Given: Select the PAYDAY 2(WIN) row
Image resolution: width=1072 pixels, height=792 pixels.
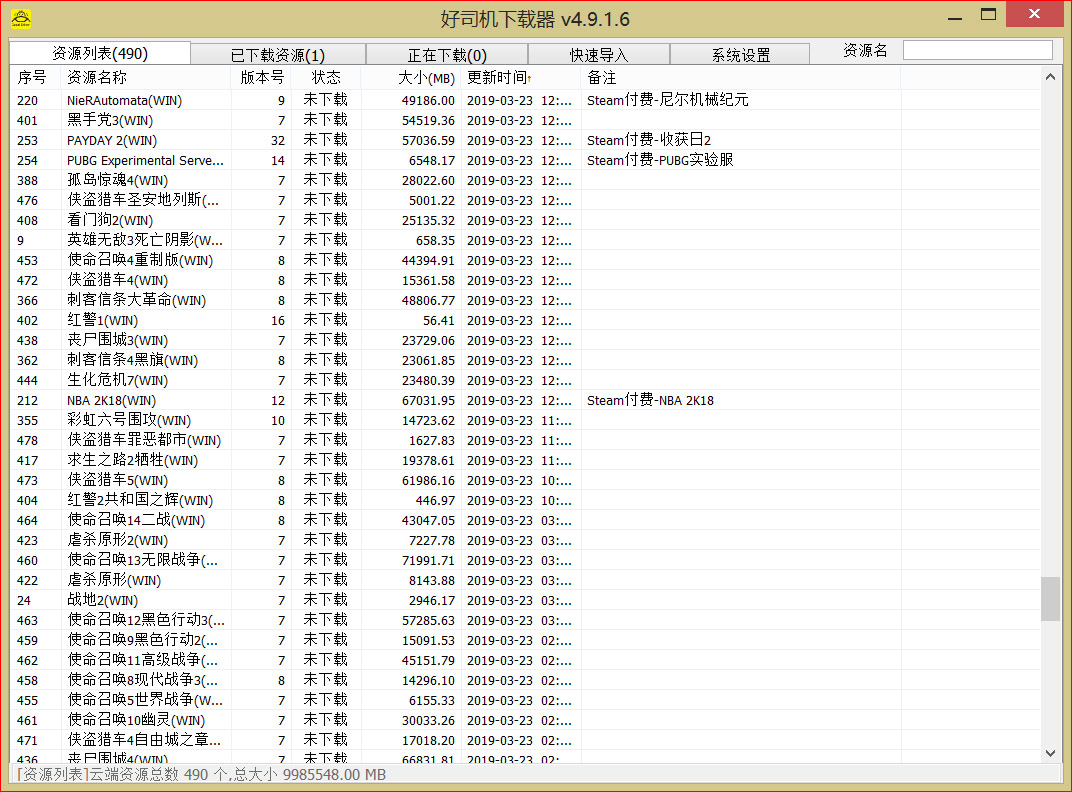Looking at the screenshot, I should pyautogui.click(x=525, y=140).
